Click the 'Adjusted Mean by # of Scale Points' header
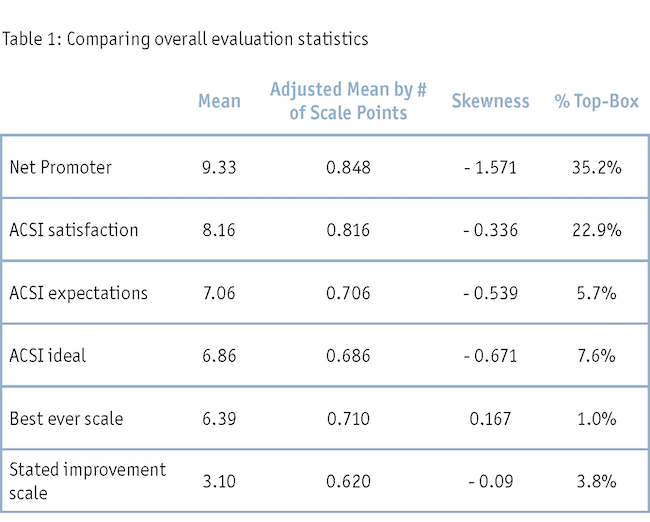650x522 pixels. 348,101
